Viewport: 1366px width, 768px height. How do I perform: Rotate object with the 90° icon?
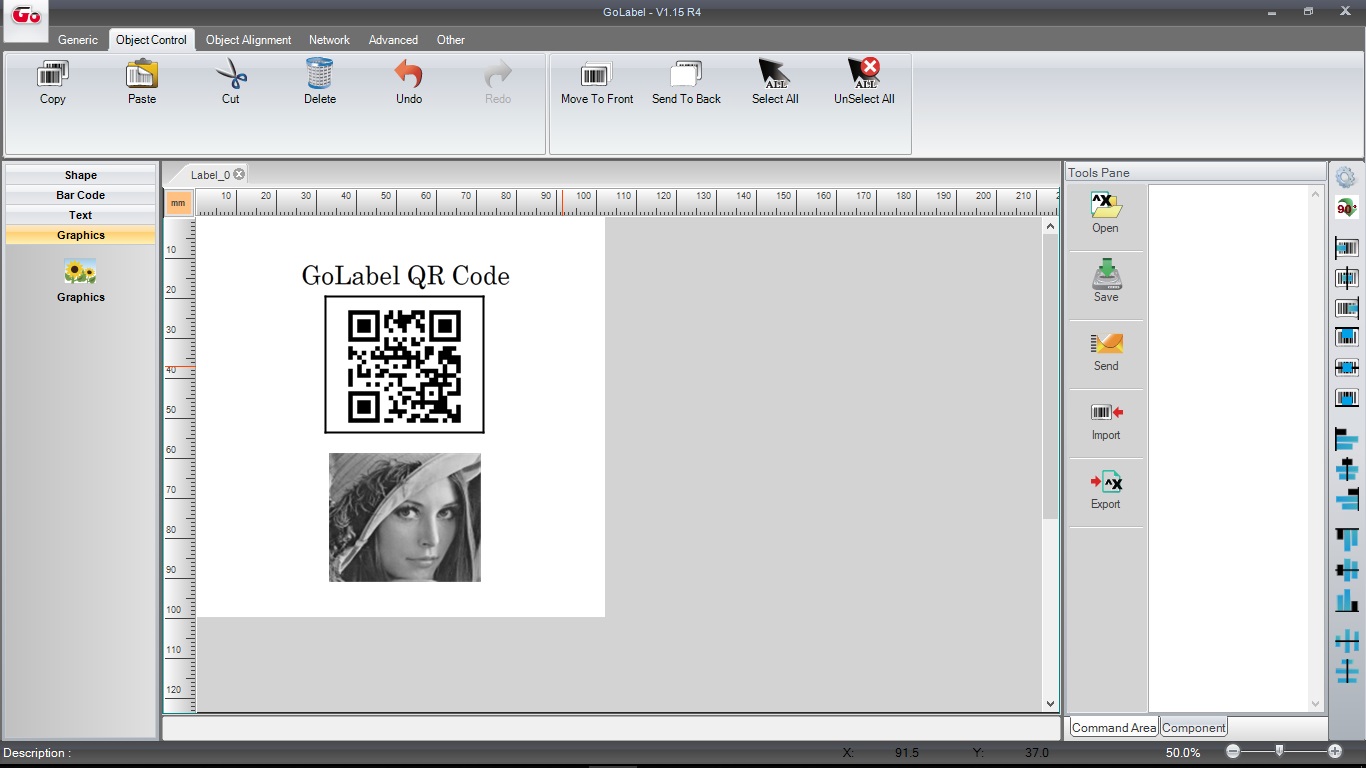1346,208
